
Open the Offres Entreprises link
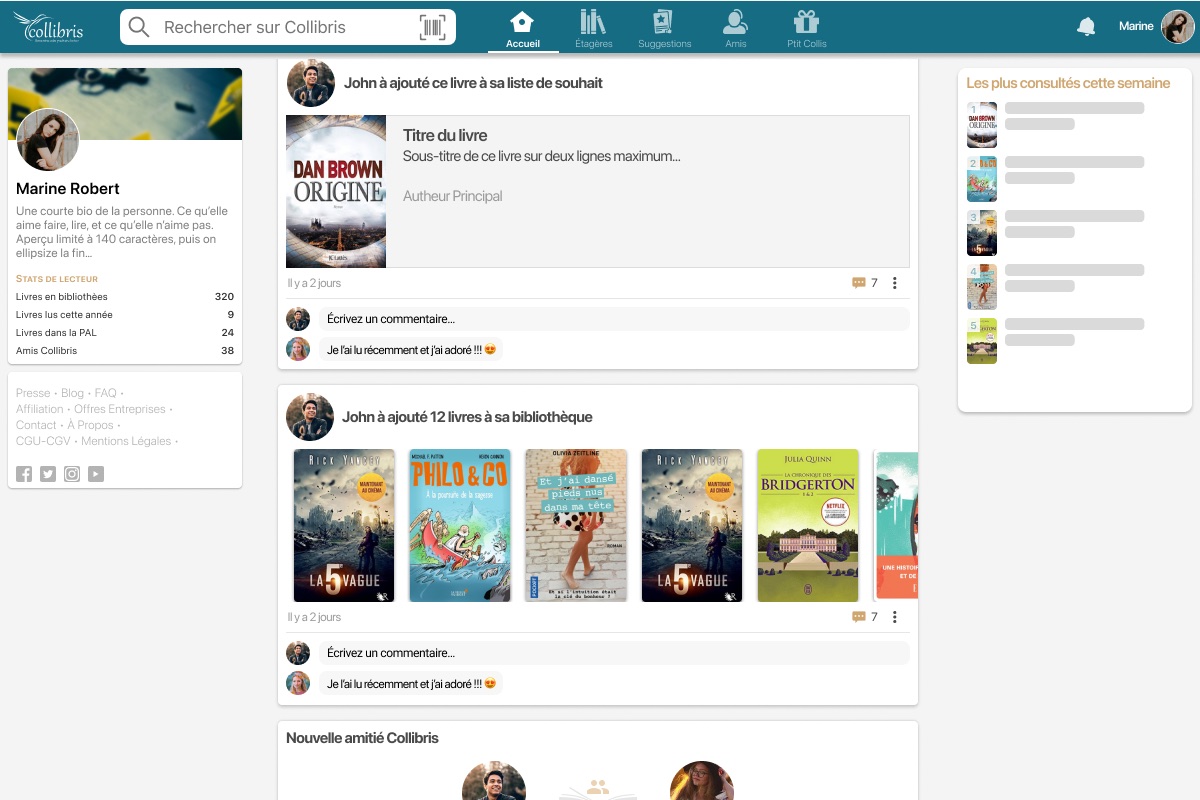120,409
